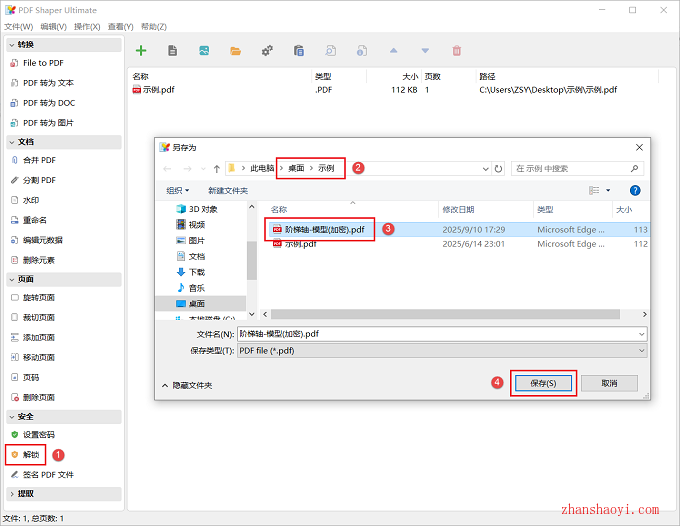Select 重命名 sidebar item
The width and height of the screenshot is (680, 526).
[x=34, y=220]
